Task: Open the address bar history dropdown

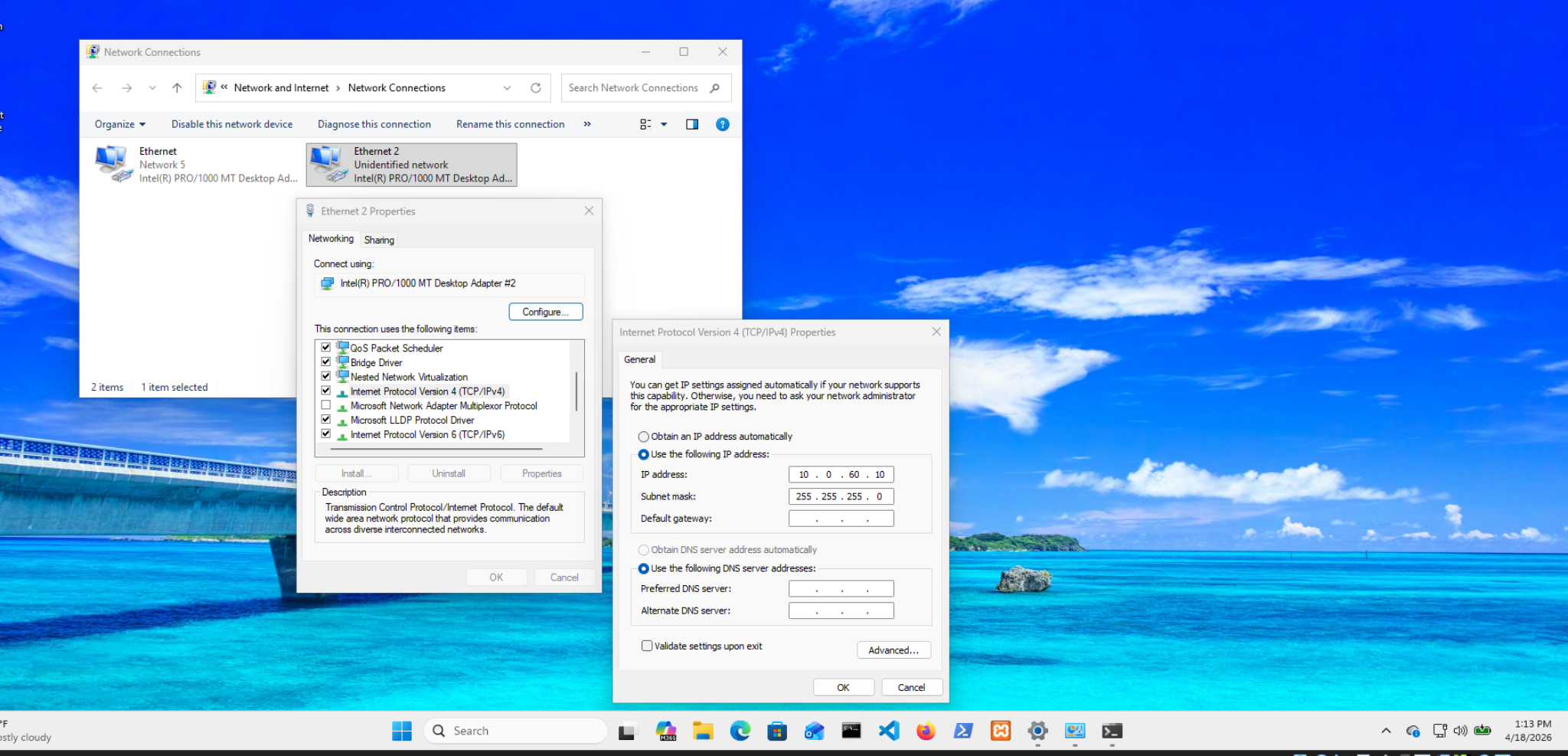Action: 507,88
